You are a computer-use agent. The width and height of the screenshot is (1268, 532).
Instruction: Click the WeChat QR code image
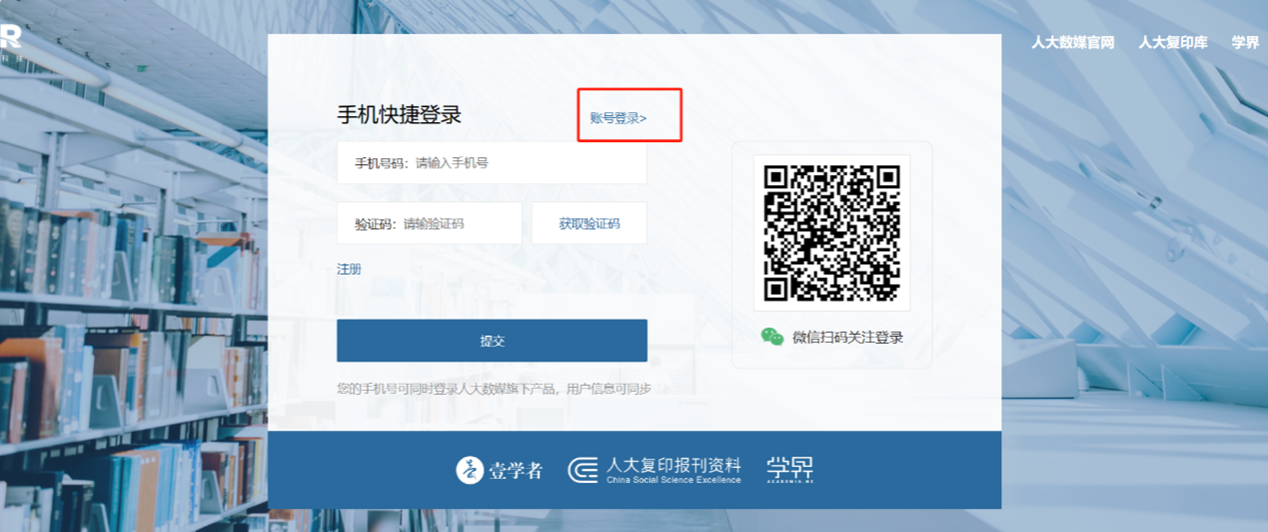tap(831, 233)
